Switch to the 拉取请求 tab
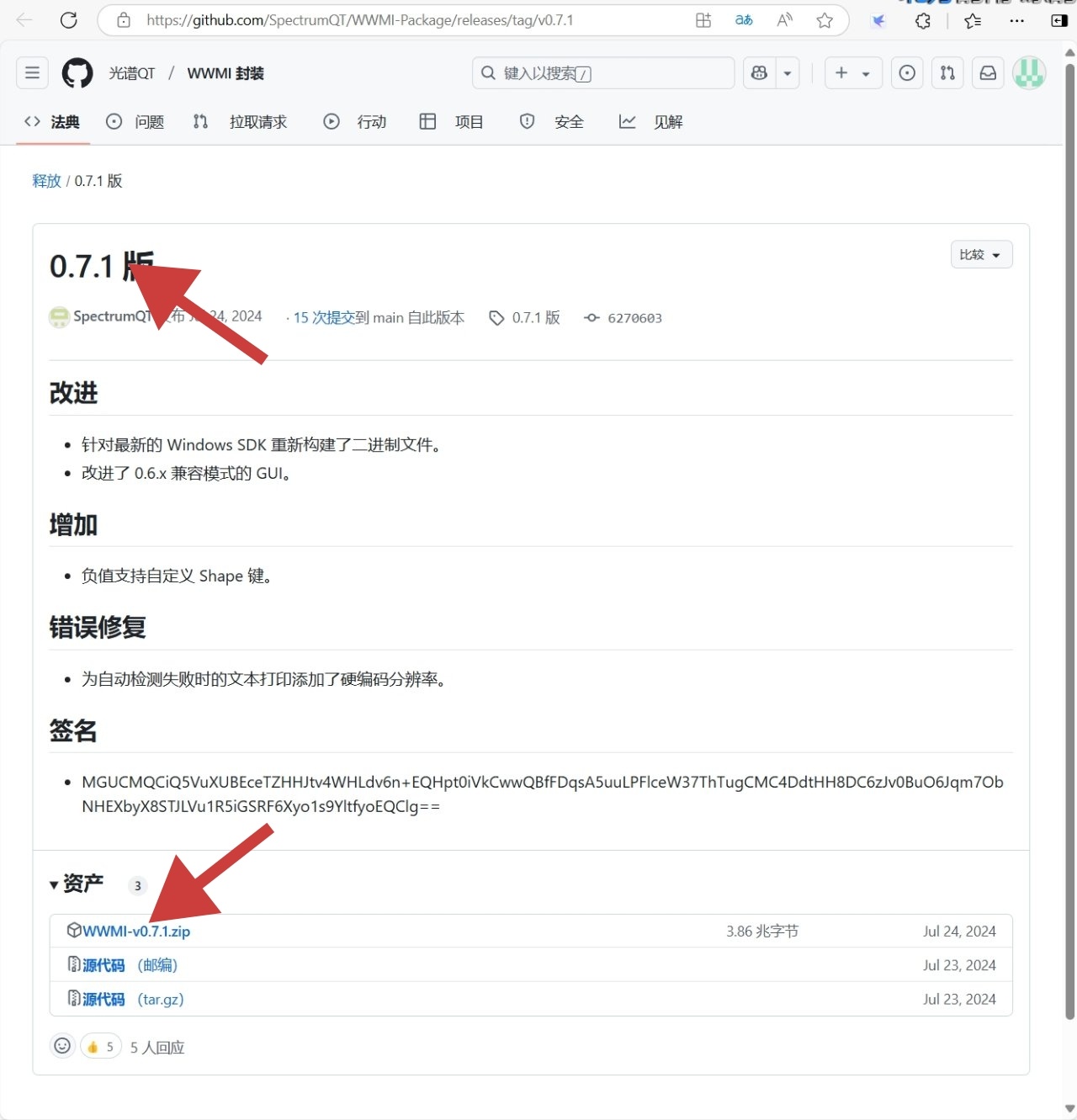 (241, 122)
